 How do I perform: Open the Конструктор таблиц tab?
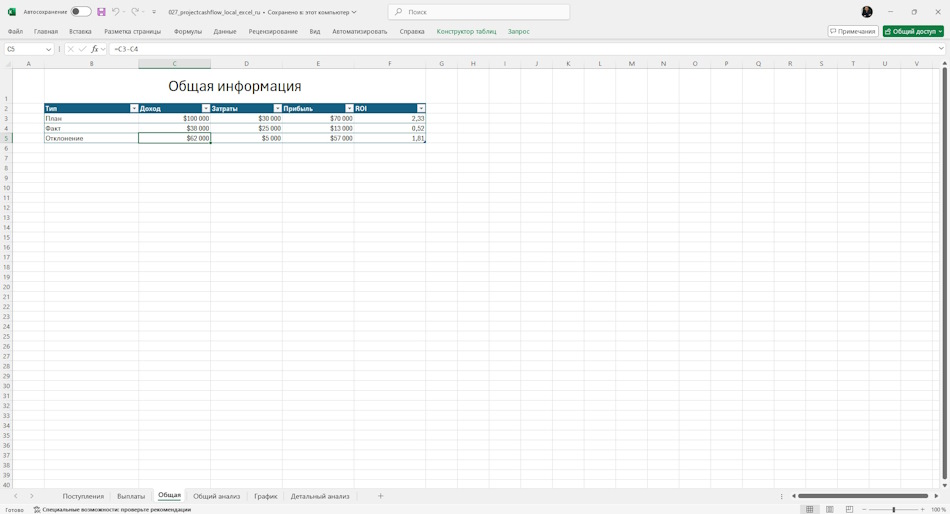[467, 32]
